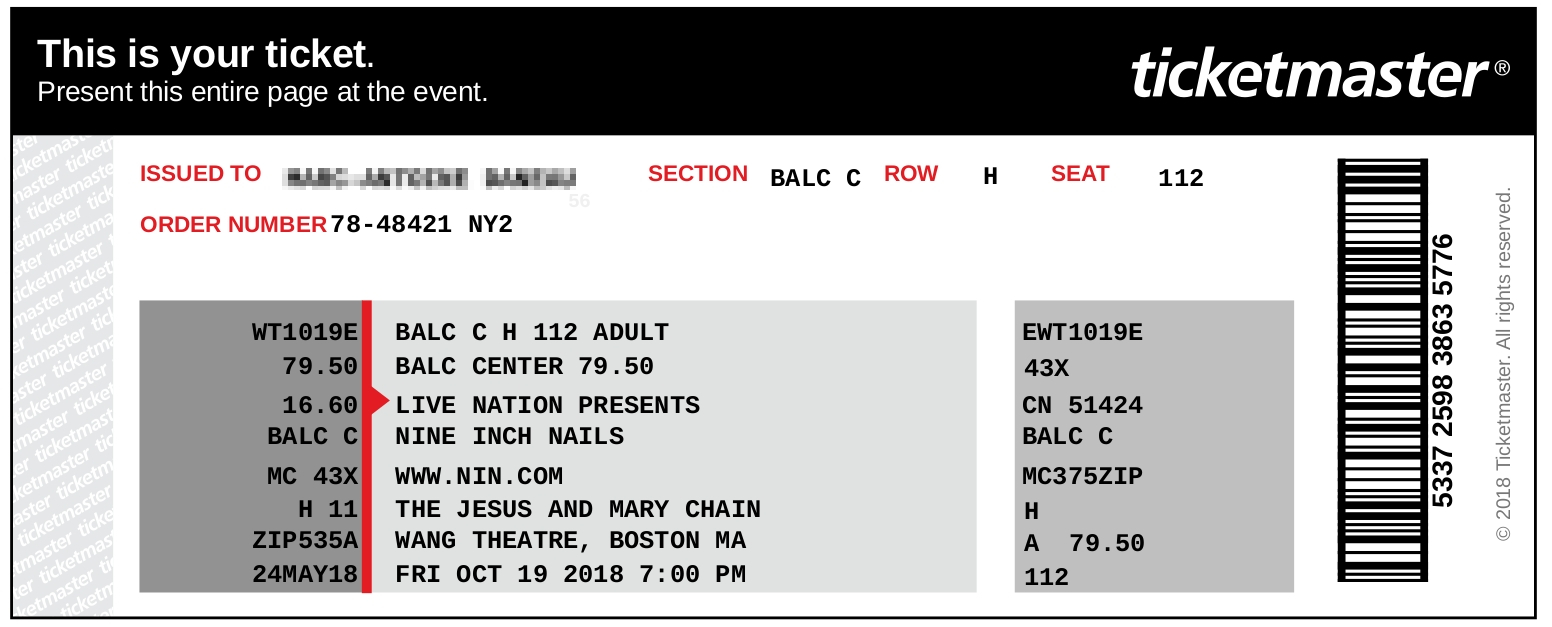
Task: Click the blurred ISSUED TO name
Action: pyautogui.click(x=431, y=178)
